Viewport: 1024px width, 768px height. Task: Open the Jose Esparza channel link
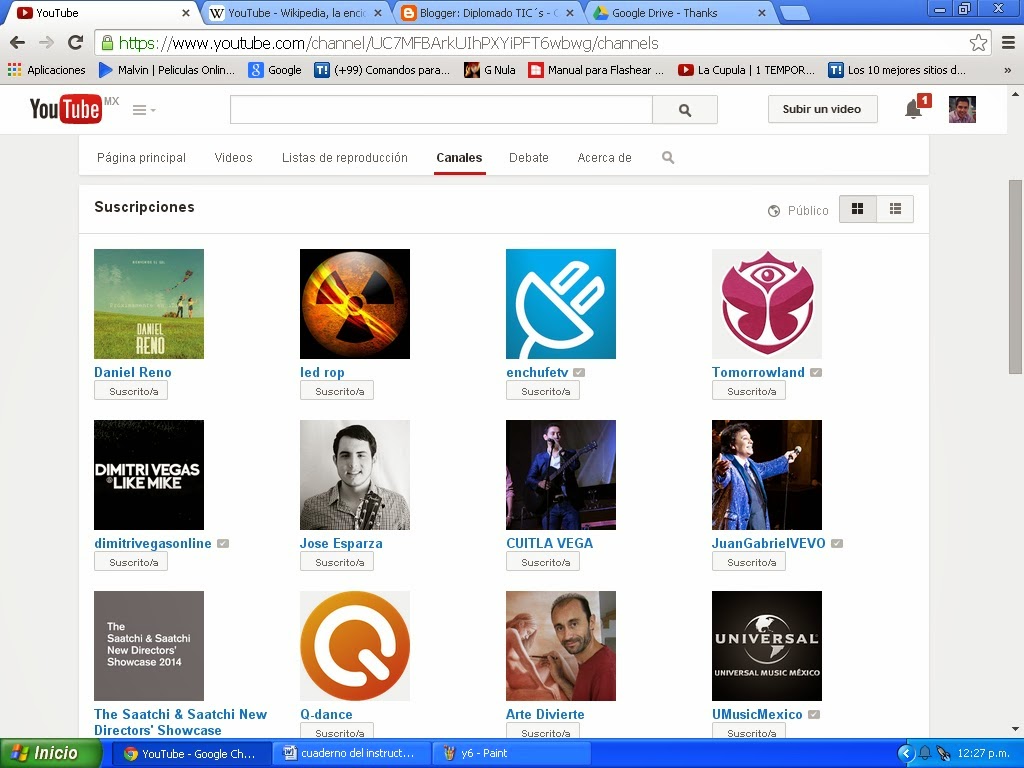pyautogui.click(x=341, y=543)
